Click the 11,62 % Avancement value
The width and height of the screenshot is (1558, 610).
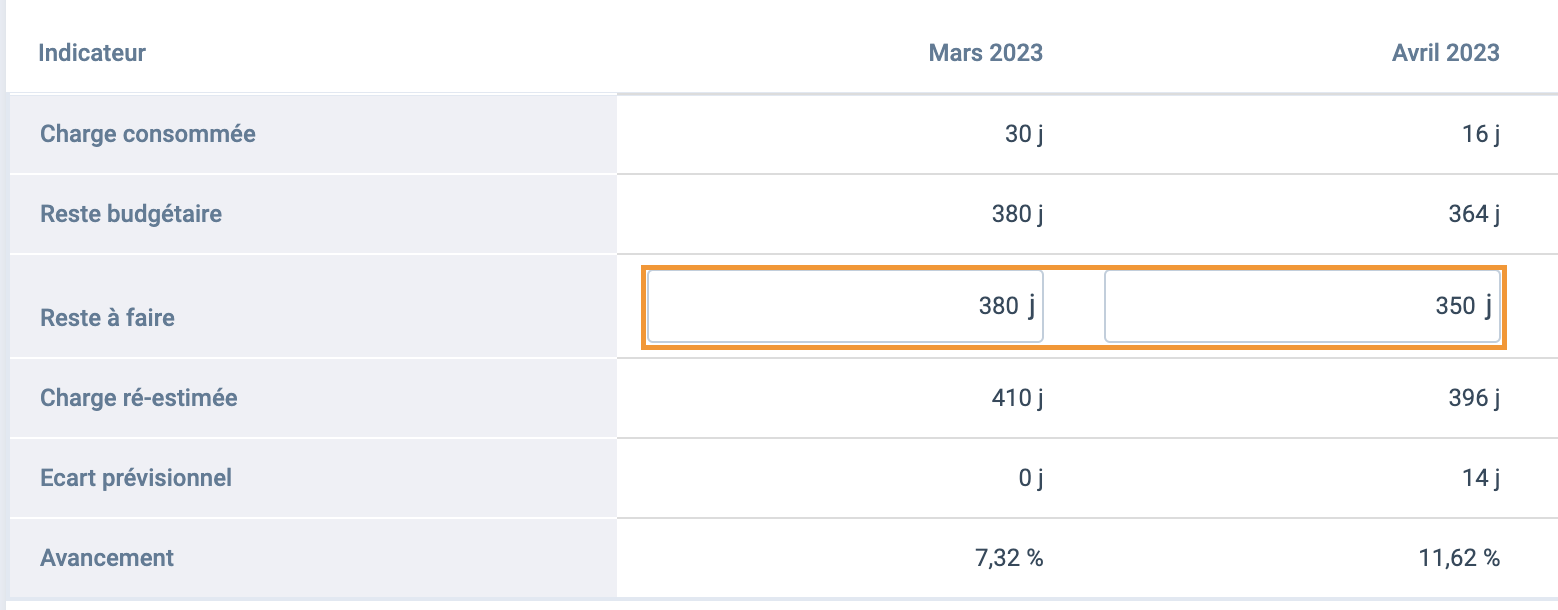coord(1458,558)
